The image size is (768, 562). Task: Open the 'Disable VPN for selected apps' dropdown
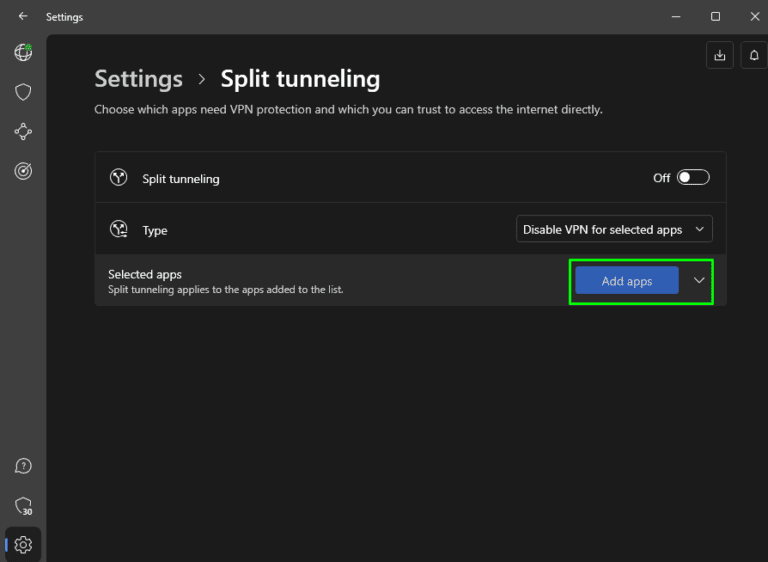(614, 230)
